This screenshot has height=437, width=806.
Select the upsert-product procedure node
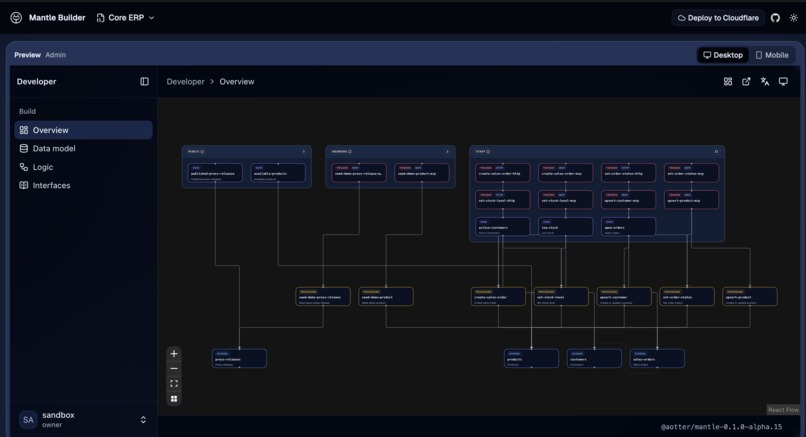pos(749,297)
